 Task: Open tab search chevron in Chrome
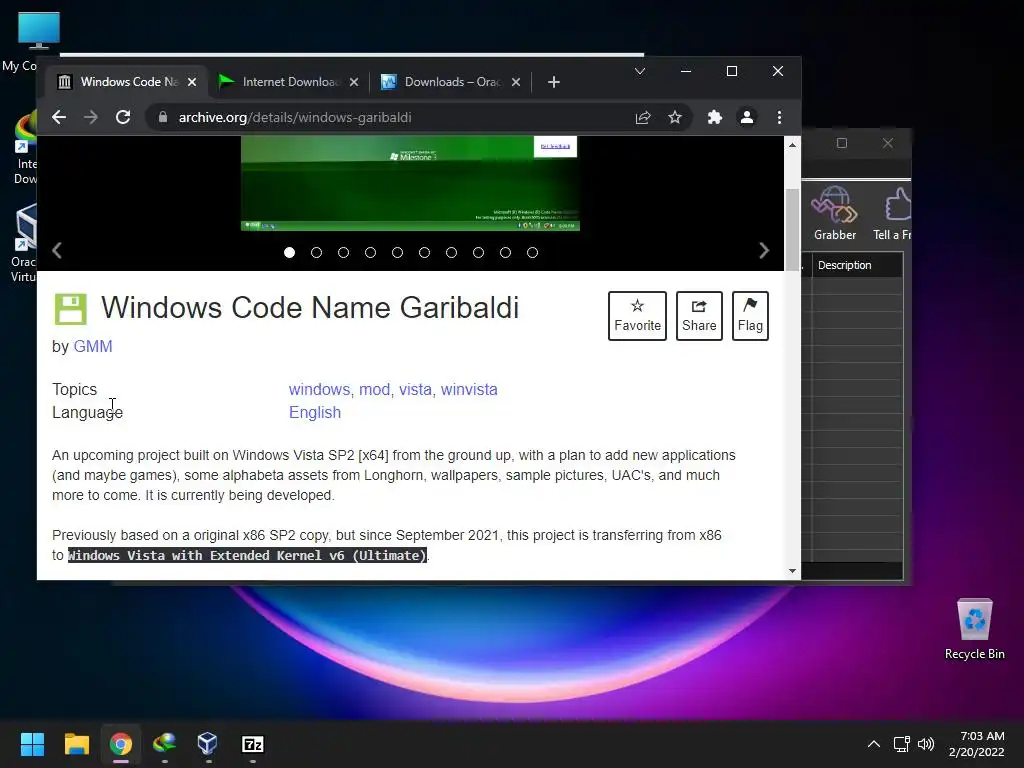[x=640, y=71]
